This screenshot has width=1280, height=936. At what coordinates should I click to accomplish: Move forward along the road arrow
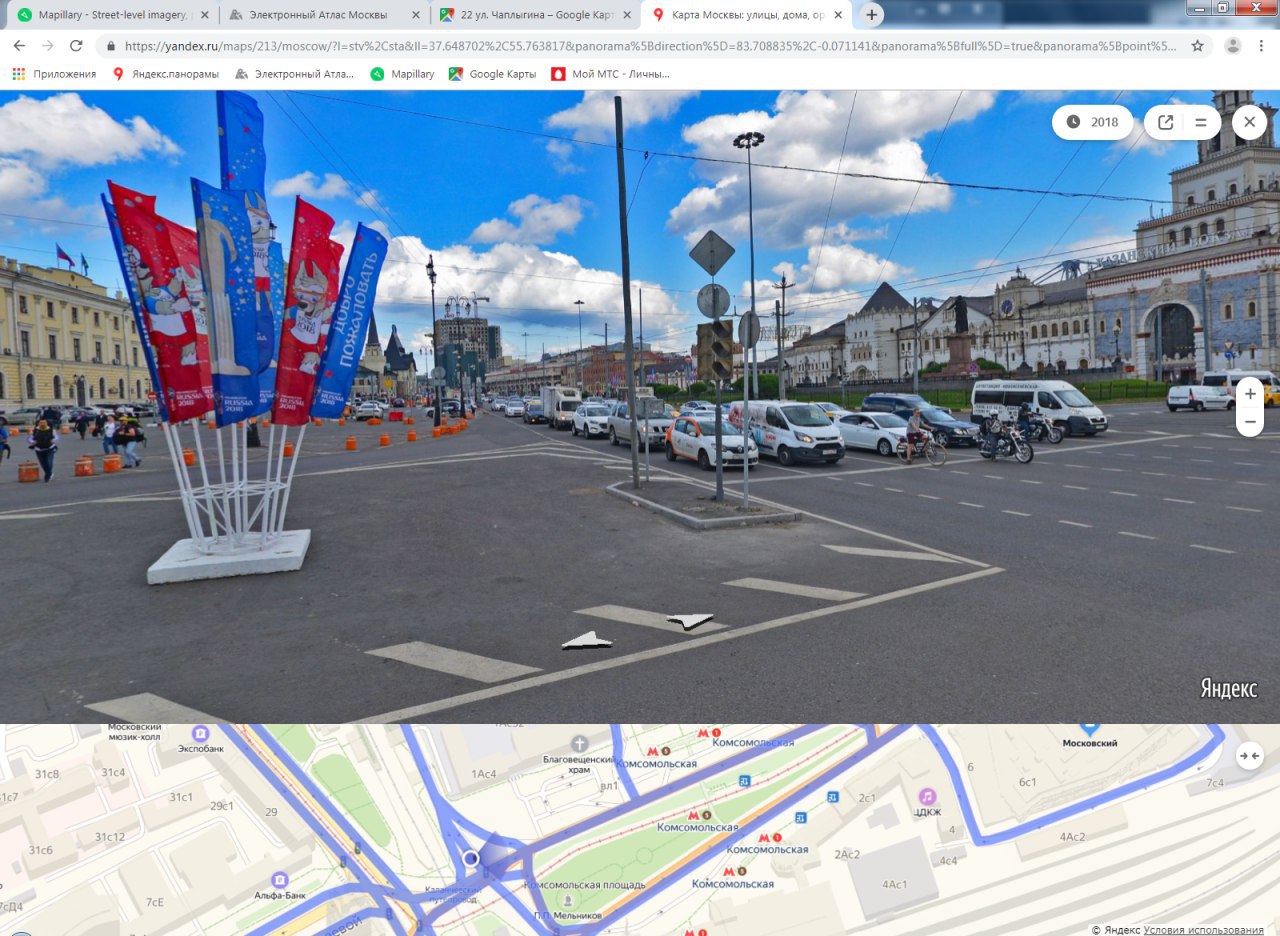pyautogui.click(x=691, y=621)
